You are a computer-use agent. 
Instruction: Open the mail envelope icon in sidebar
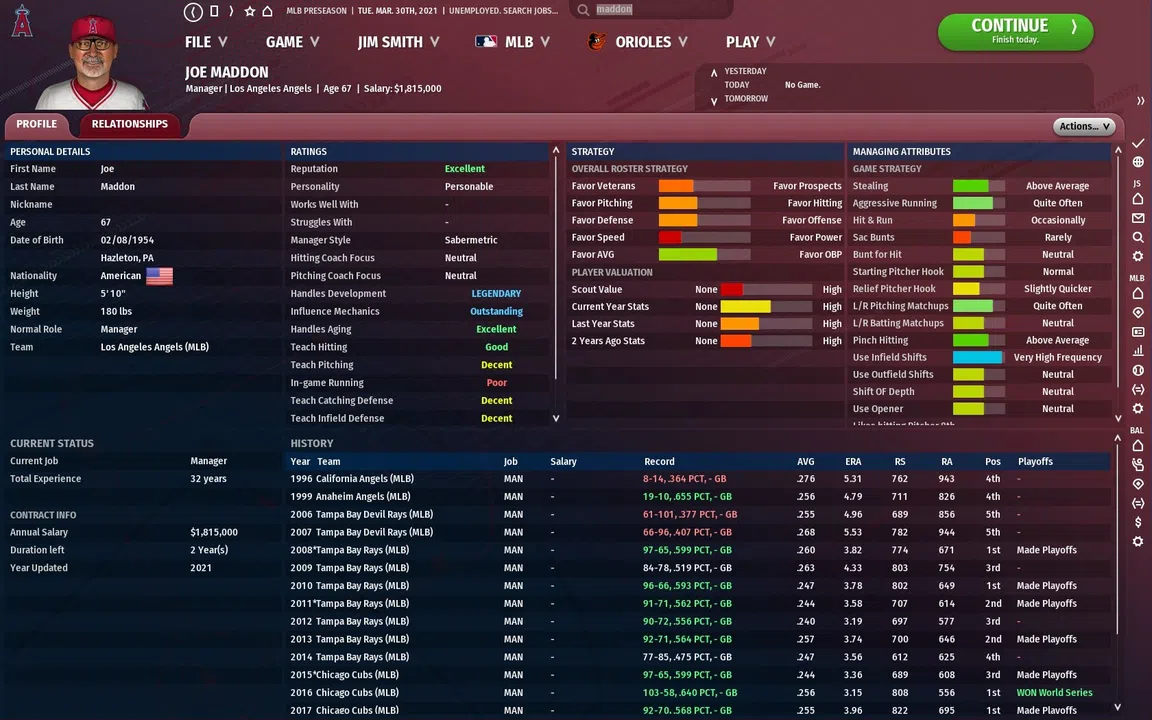tap(1137, 218)
